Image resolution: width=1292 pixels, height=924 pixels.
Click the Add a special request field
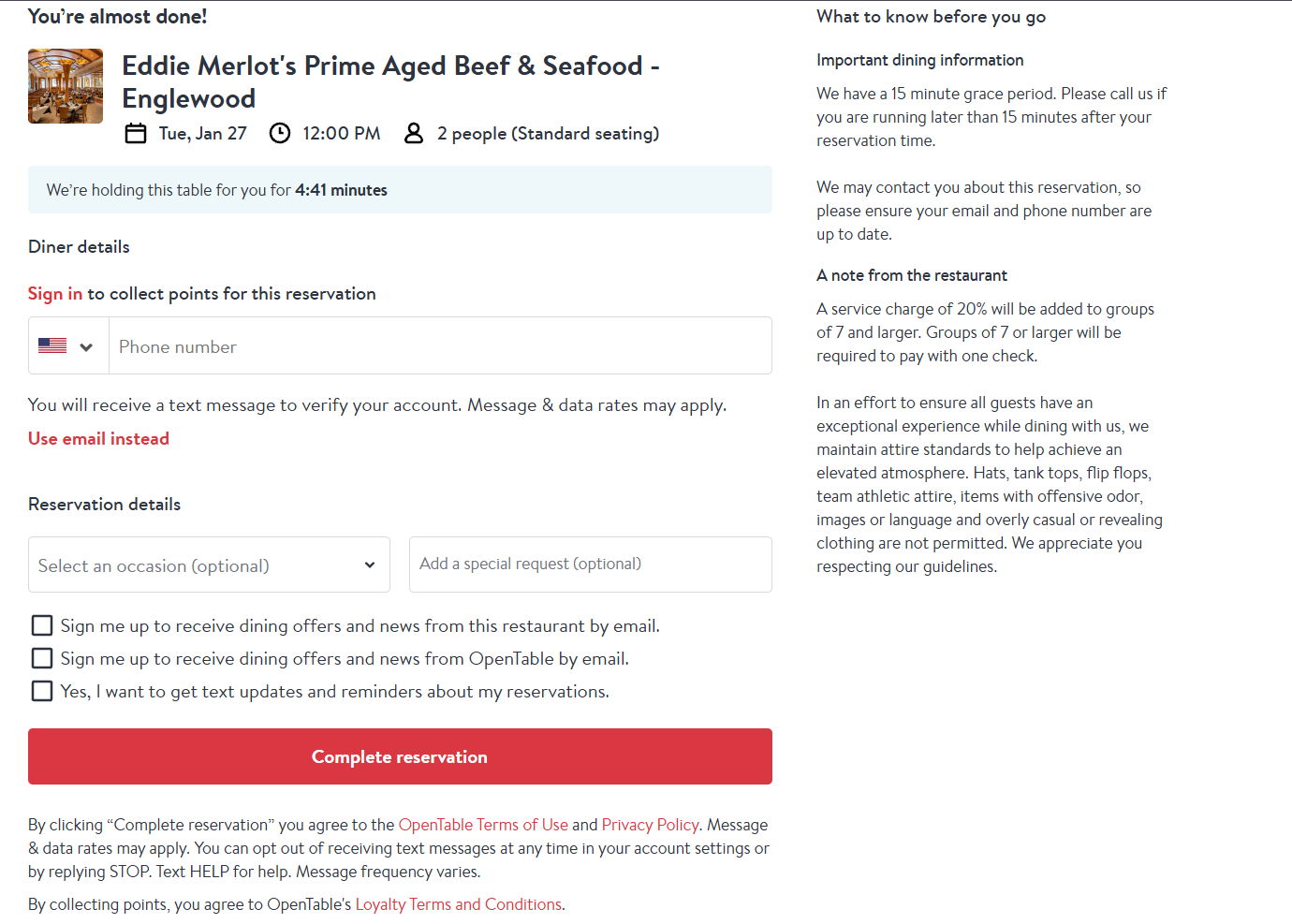click(590, 565)
